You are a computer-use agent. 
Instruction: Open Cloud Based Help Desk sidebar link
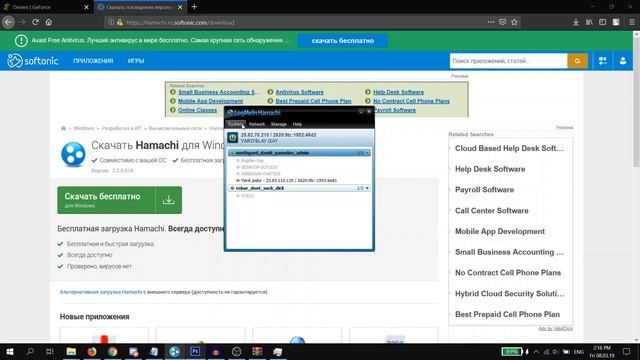pyautogui.click(x=509, y=149)
